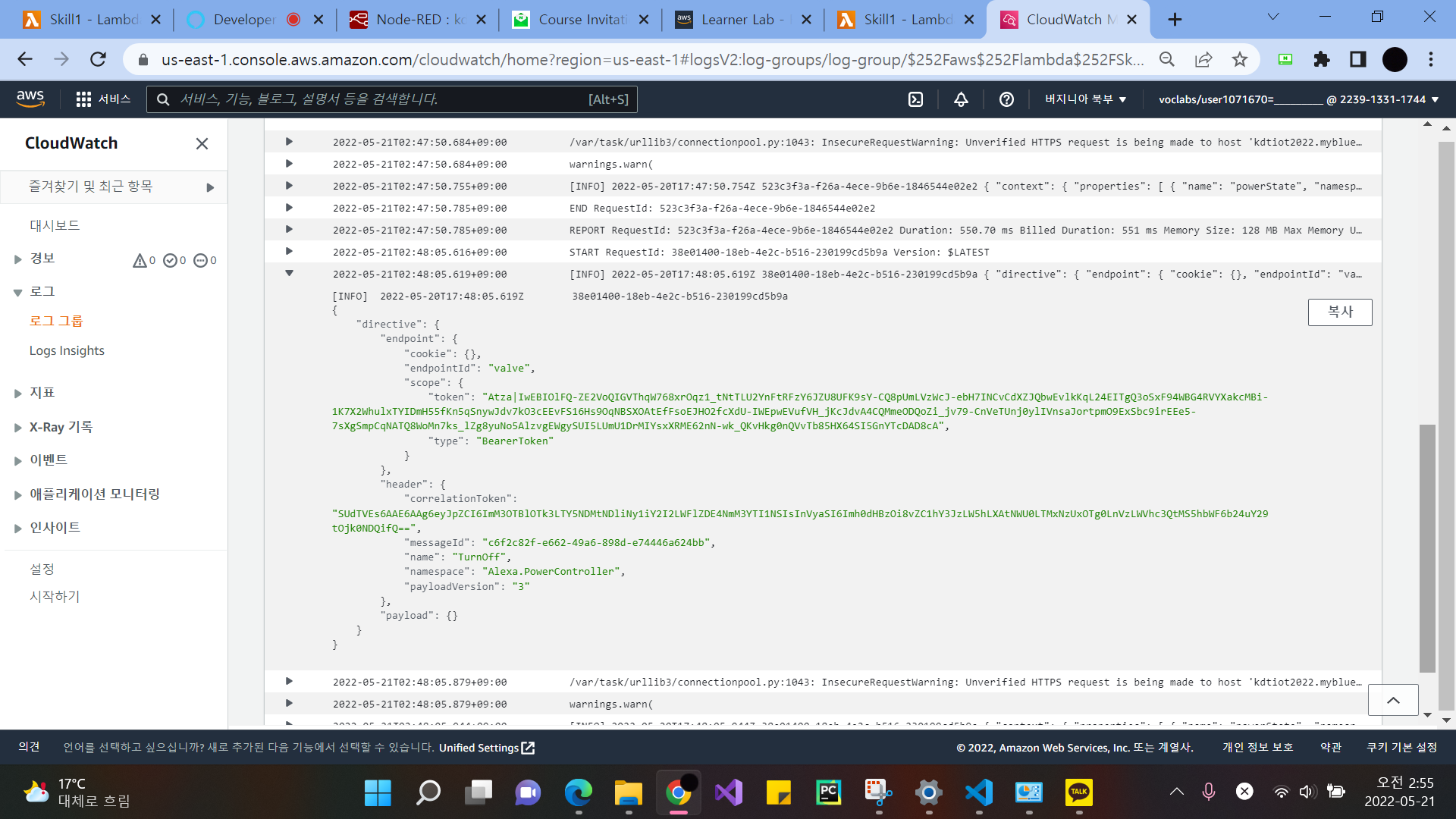The image size is (1456, 819).
Task: Open the 버지니아 북부 region dropdown
Action: (x=1085, y=99)
